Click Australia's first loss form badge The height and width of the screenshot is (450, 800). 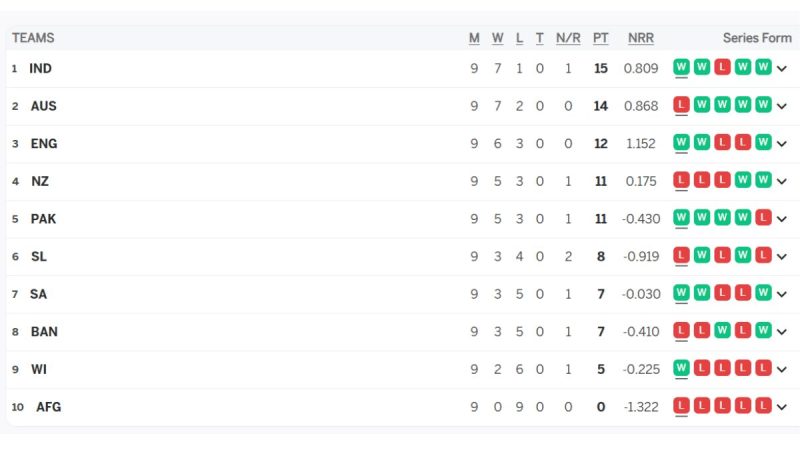[x=681, y=105]
